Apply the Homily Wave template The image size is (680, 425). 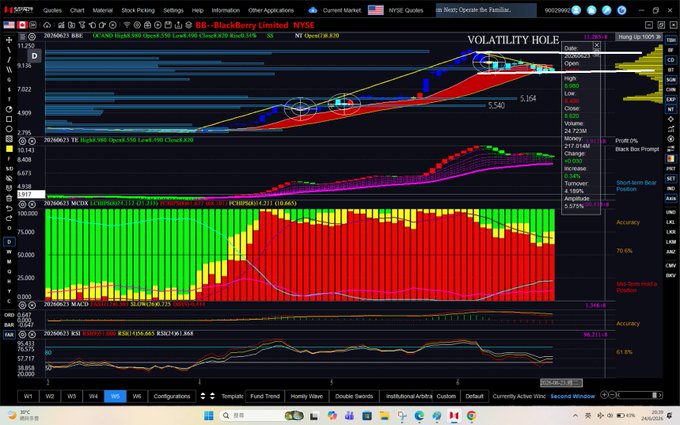307,396
